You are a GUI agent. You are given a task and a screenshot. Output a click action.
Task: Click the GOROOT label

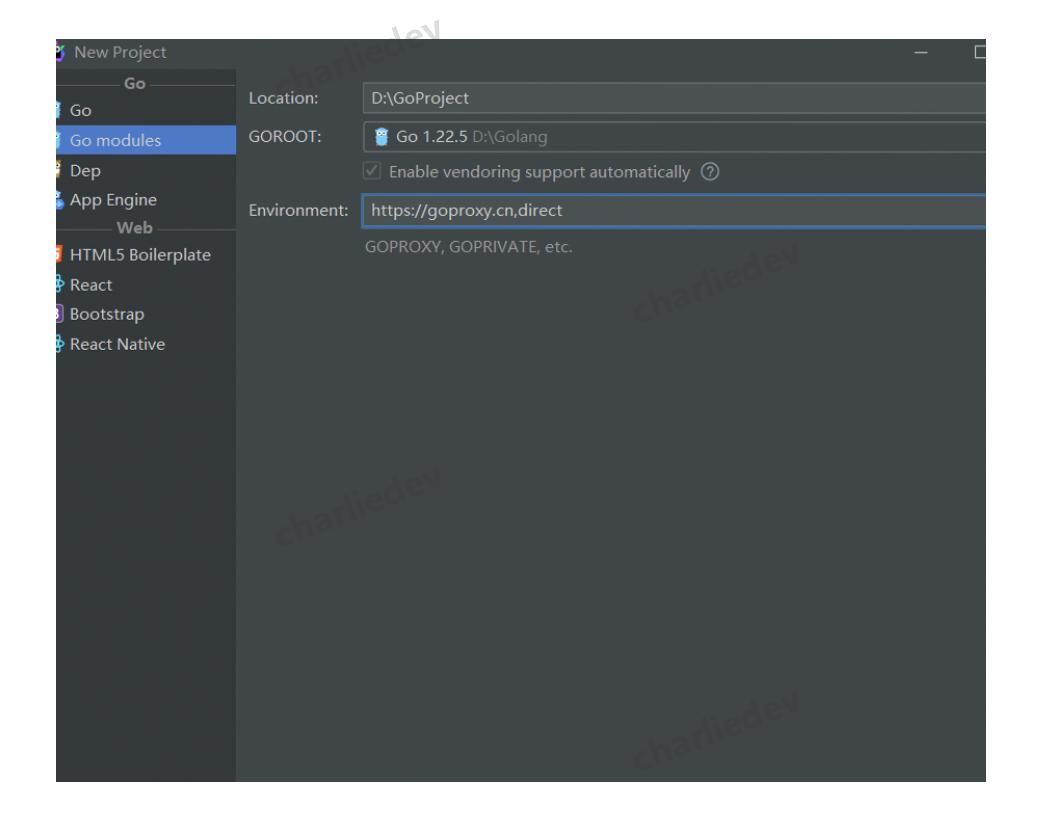tap(285, 136)
